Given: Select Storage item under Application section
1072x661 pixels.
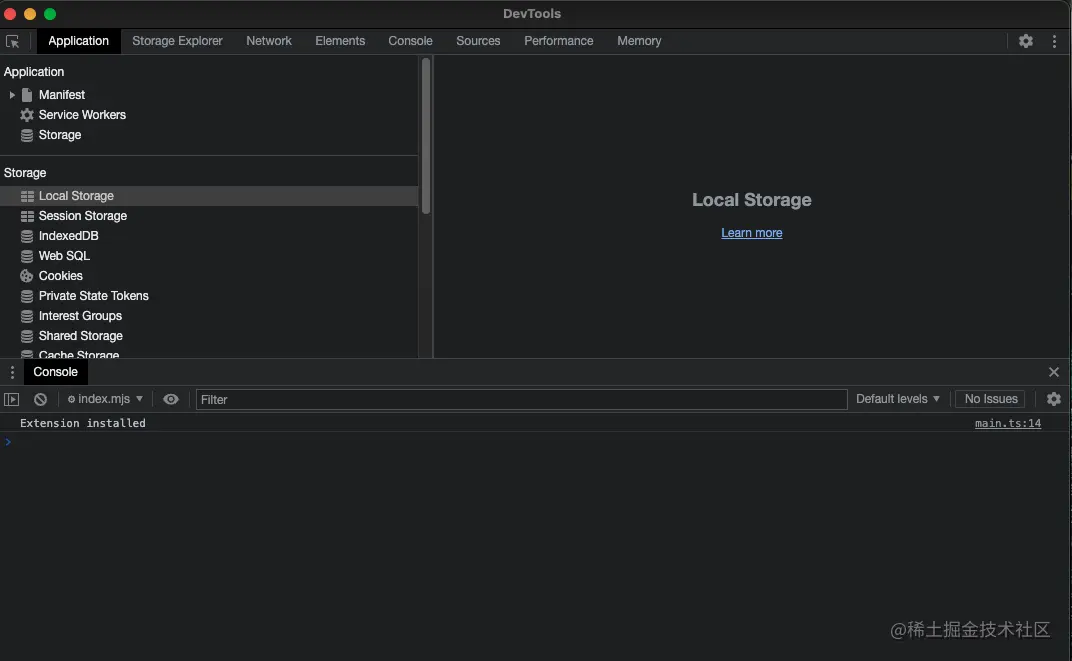Looking at the screenshot, I should coord(59,135).
